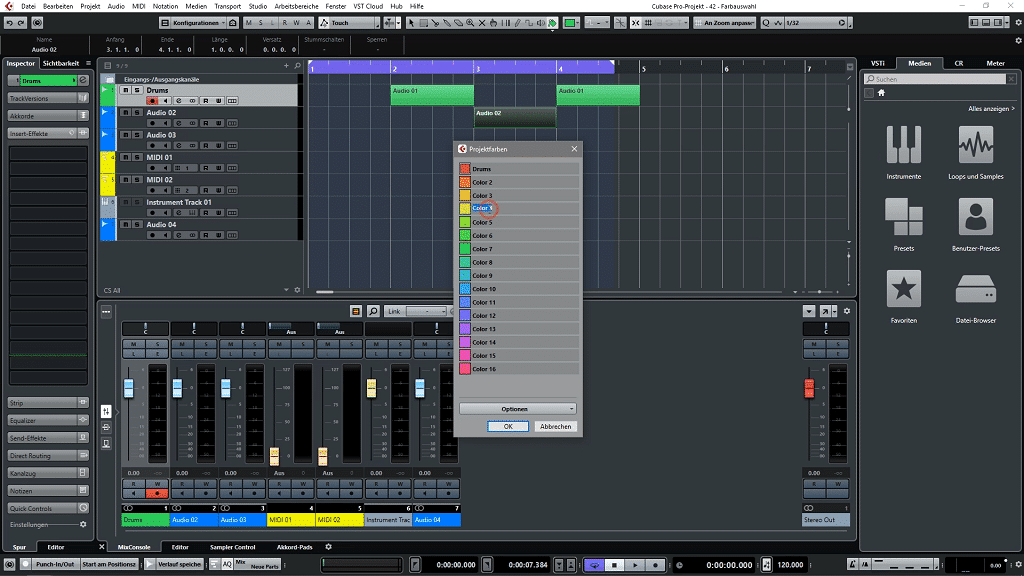Mute the MIDI 01 track
The width and height of the screenshot is (1024, 576).
pyautogui.click(x=125, y=157)
